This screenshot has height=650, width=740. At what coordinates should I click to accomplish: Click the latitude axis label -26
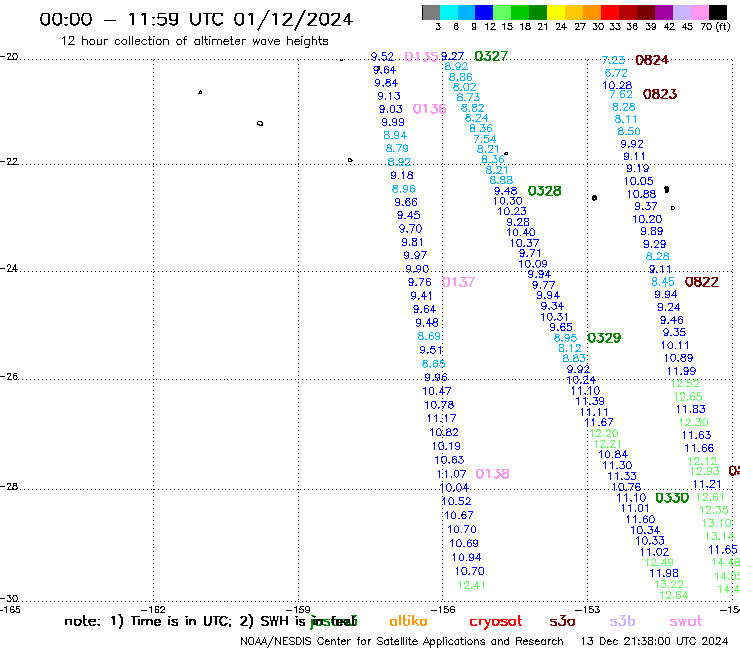pyautogui.click(x=9, y=377)
